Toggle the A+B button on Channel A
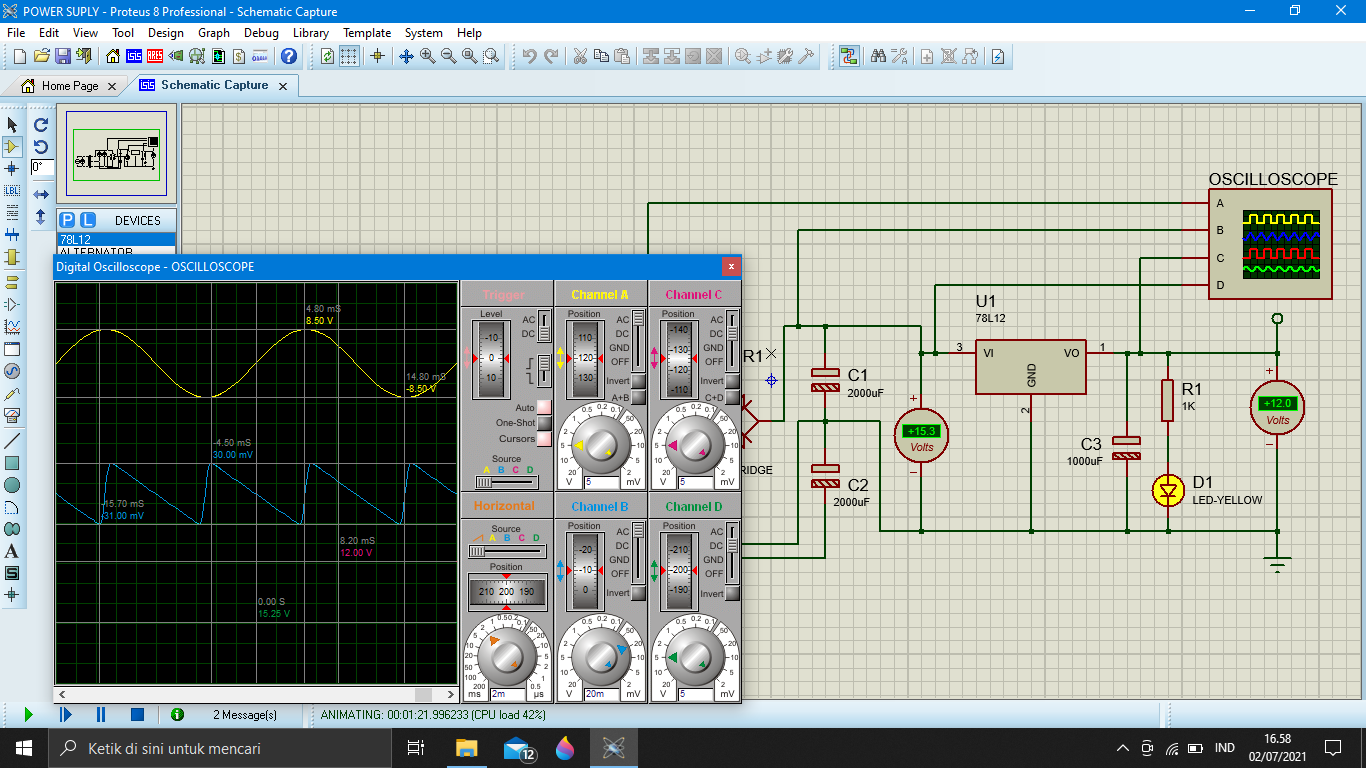The height and width of the screenshot is (768, 1366). [x=638, y=397]
